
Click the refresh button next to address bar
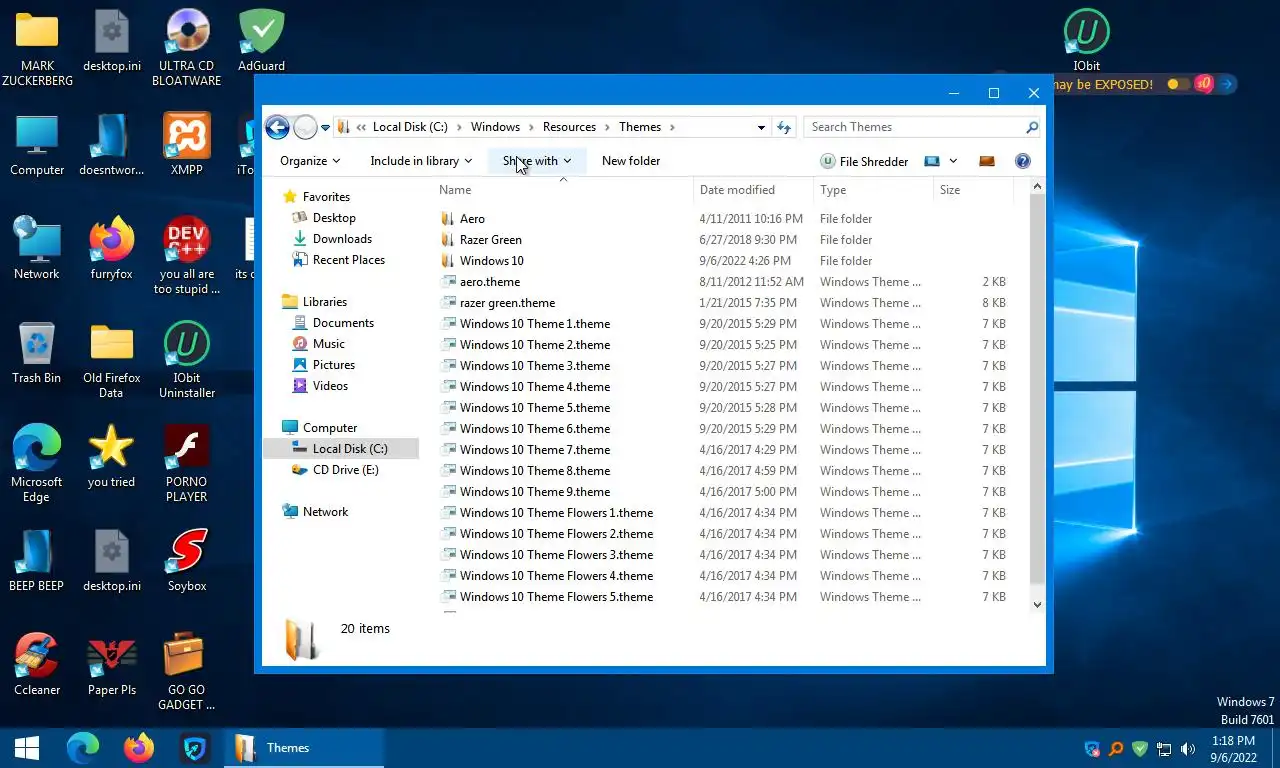pyautogui.click(x=784, y=127)
